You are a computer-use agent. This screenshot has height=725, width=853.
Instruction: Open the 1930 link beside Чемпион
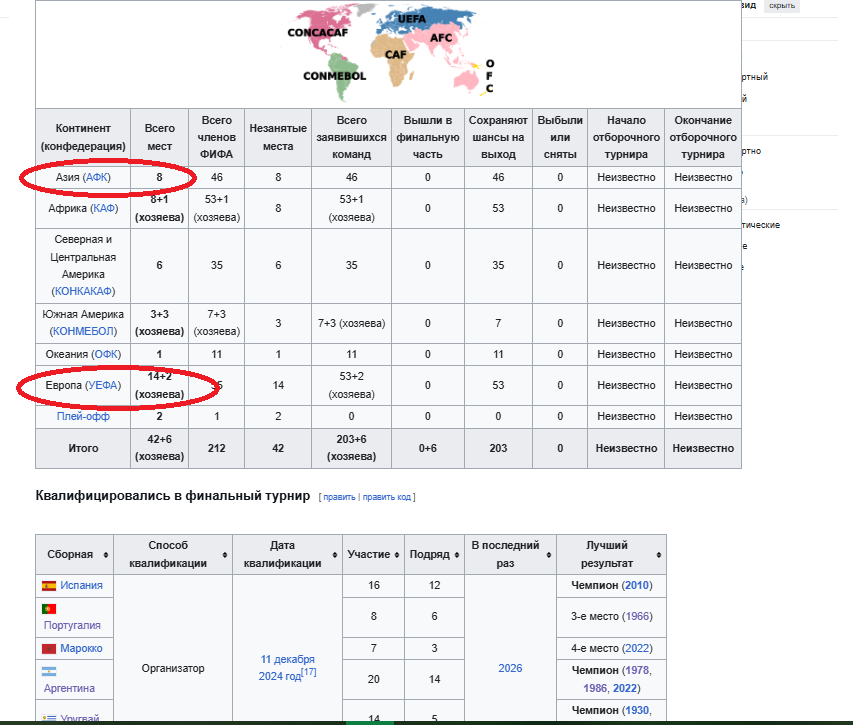[636, 710]
